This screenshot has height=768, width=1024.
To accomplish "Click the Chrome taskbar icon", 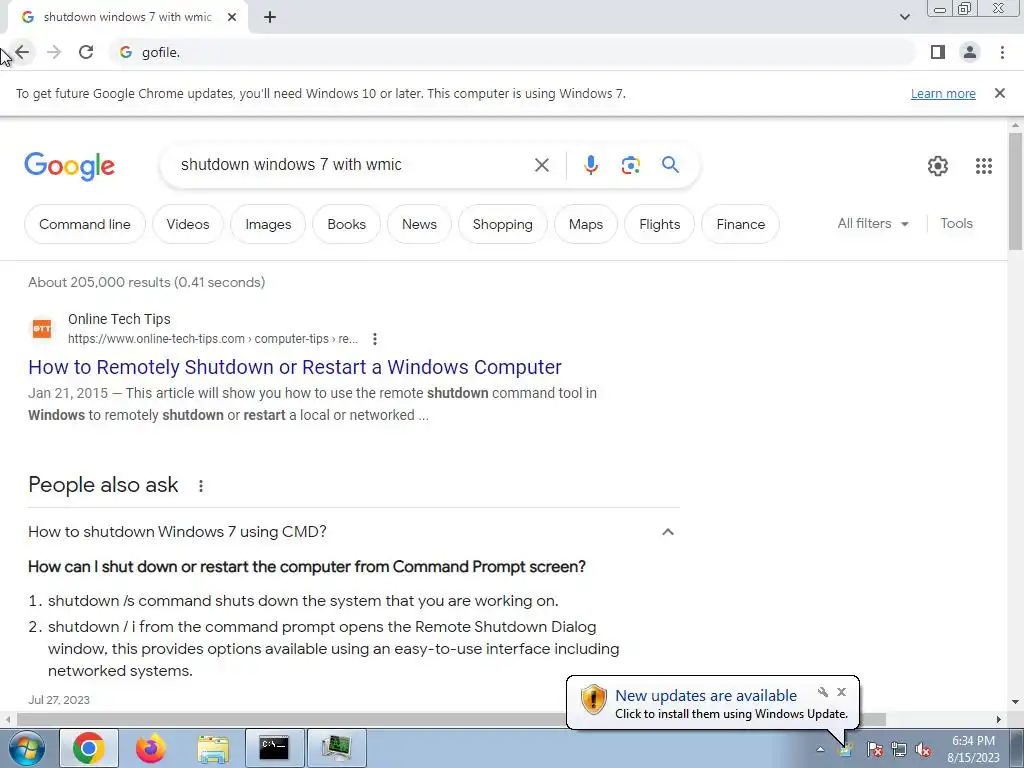I will [x=89, y=748].
